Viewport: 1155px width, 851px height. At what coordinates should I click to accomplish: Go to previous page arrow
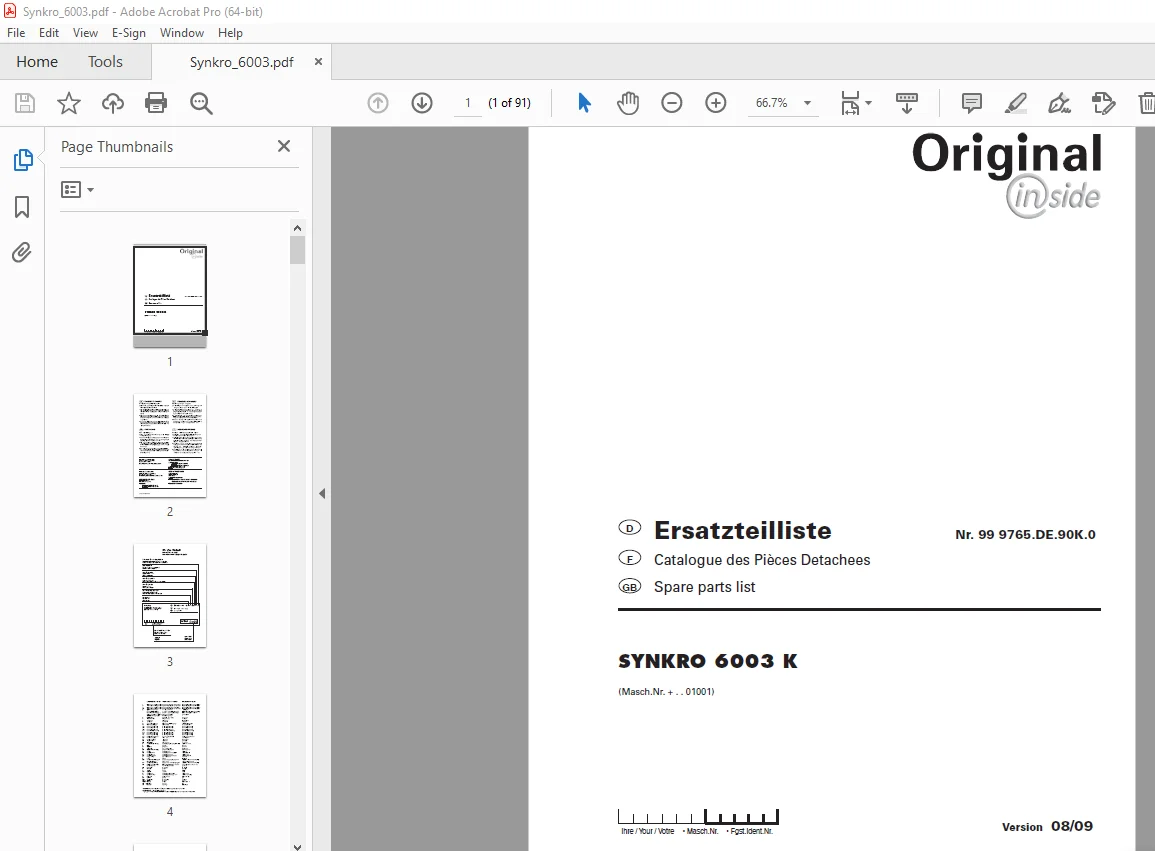[378, 103]
